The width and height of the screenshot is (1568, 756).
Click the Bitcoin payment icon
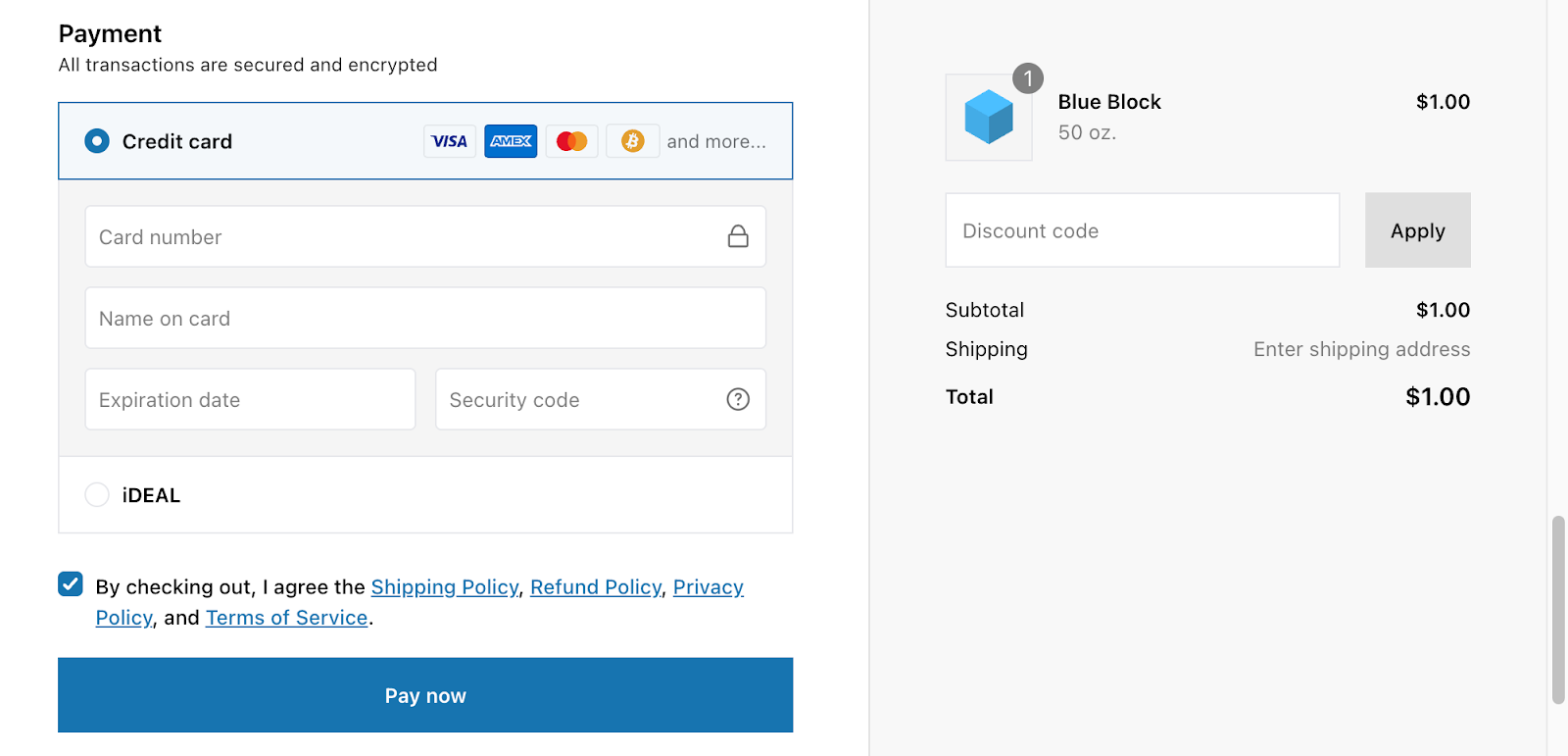[632, 140]
